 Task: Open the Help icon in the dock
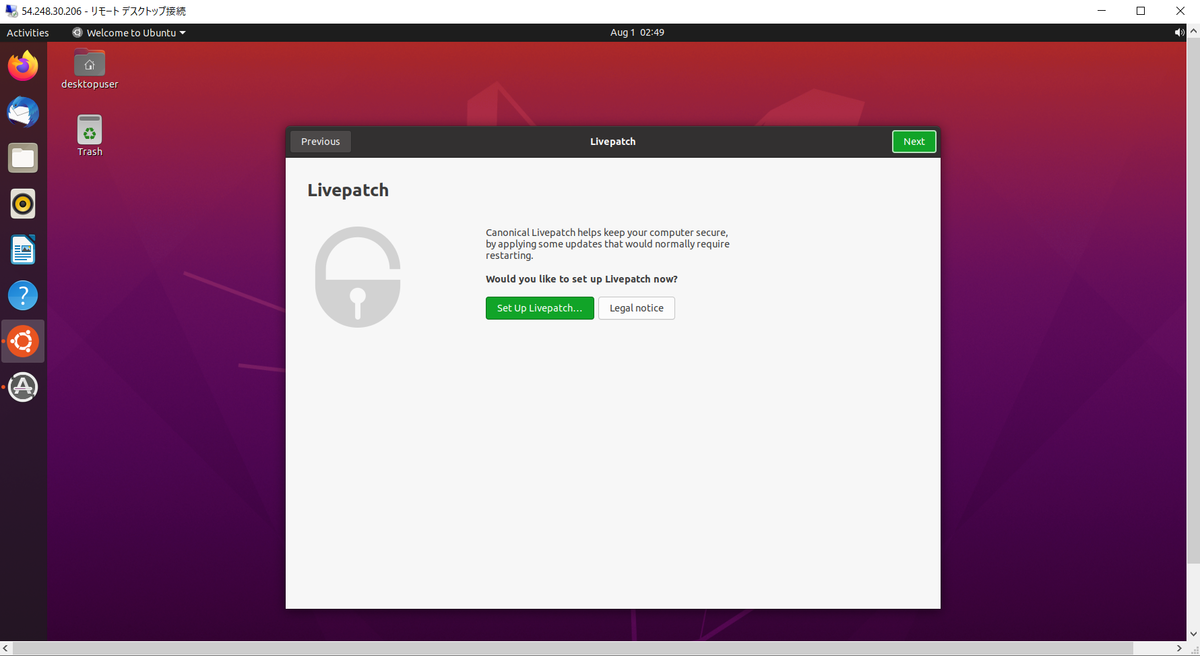(23, 295)
